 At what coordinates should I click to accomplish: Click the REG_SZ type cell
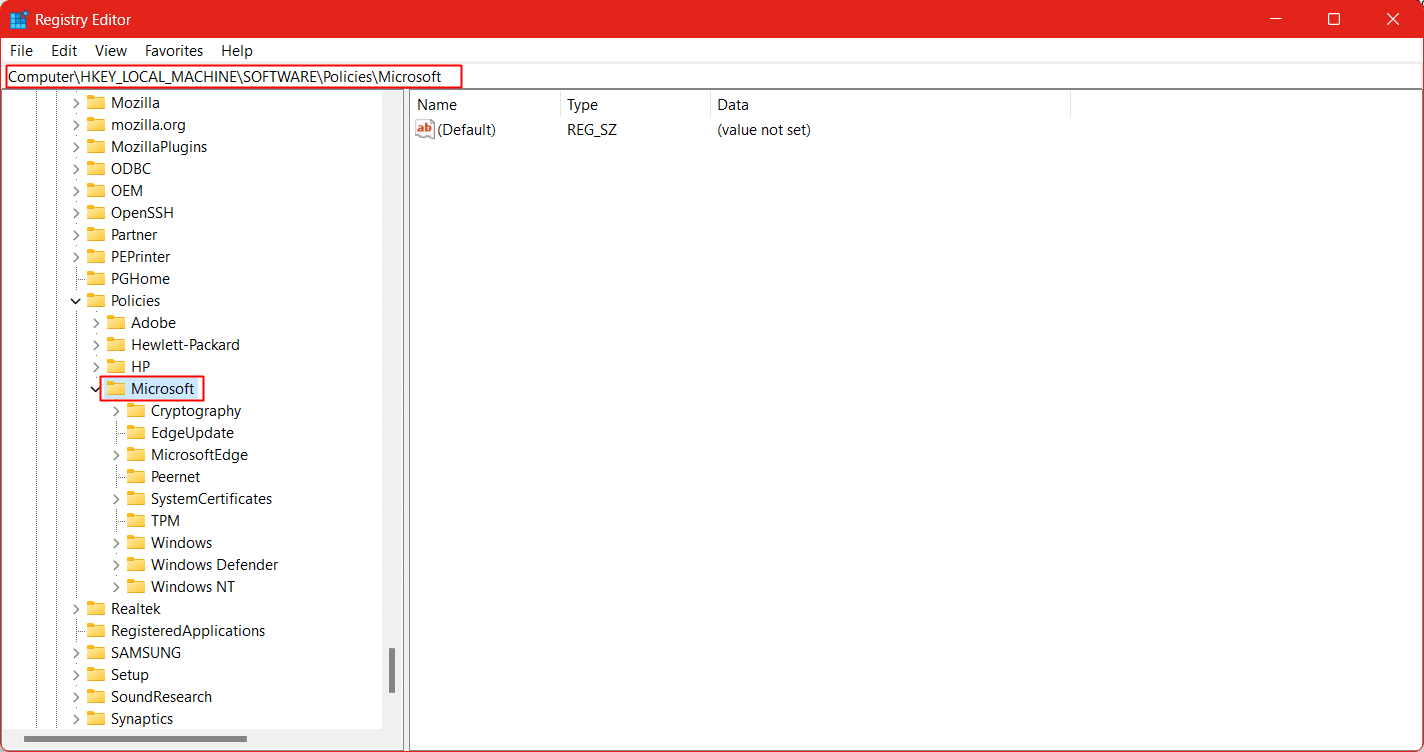click(592, 130)
